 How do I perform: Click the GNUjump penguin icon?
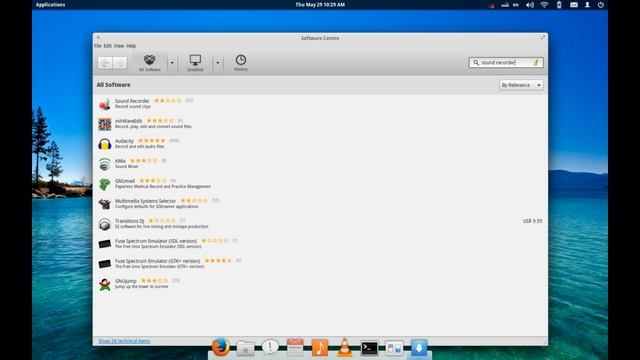pos(104,284)
